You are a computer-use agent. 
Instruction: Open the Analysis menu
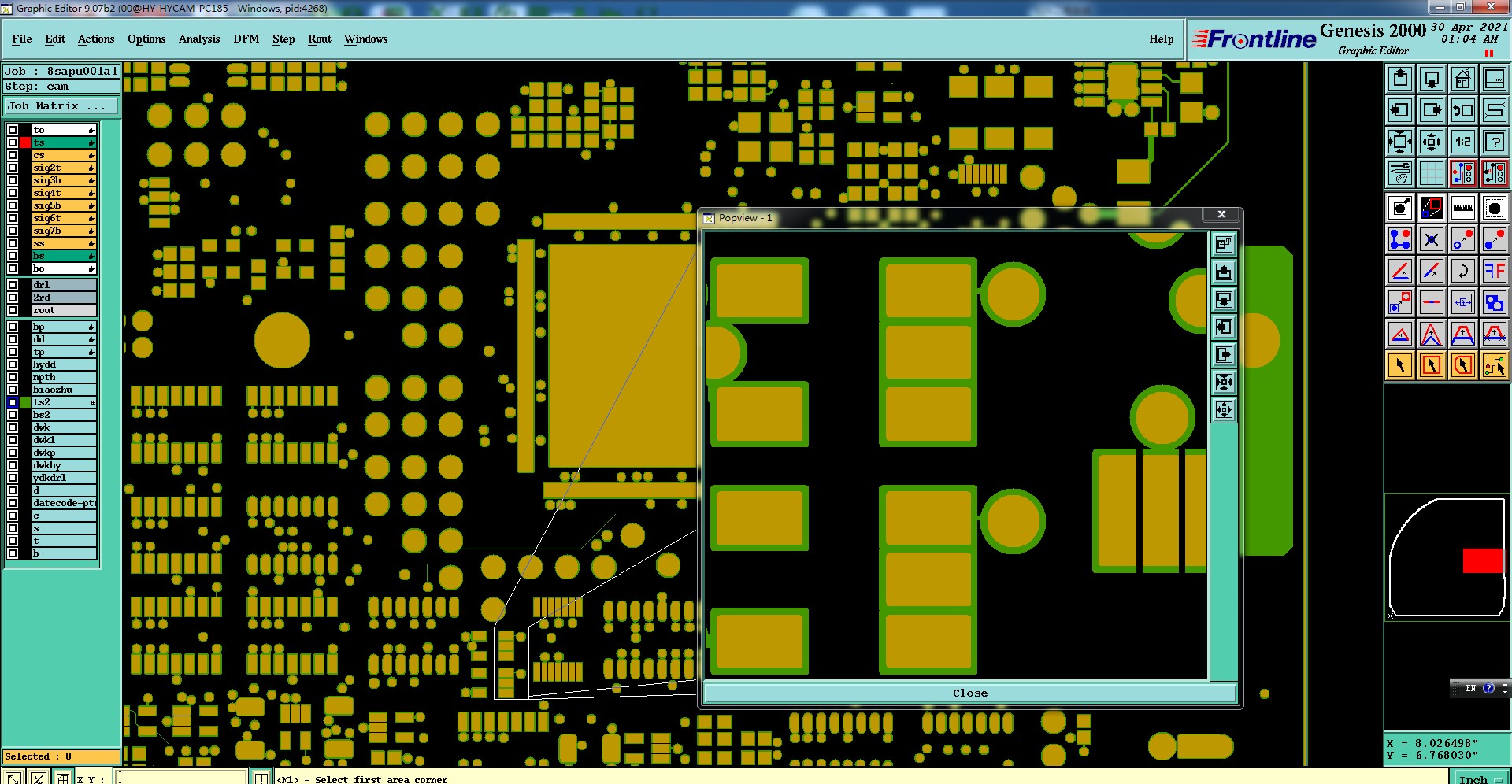point(199,39)
